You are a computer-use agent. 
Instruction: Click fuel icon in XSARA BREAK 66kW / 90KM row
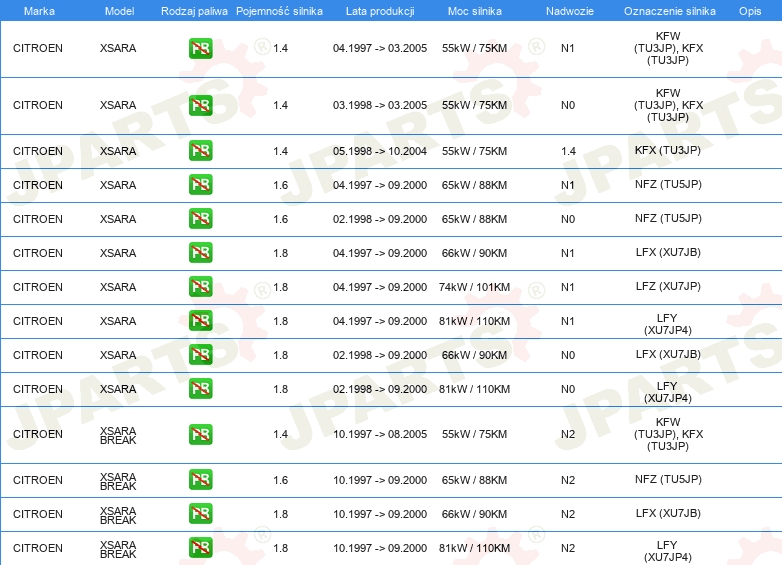pos(200,513)
